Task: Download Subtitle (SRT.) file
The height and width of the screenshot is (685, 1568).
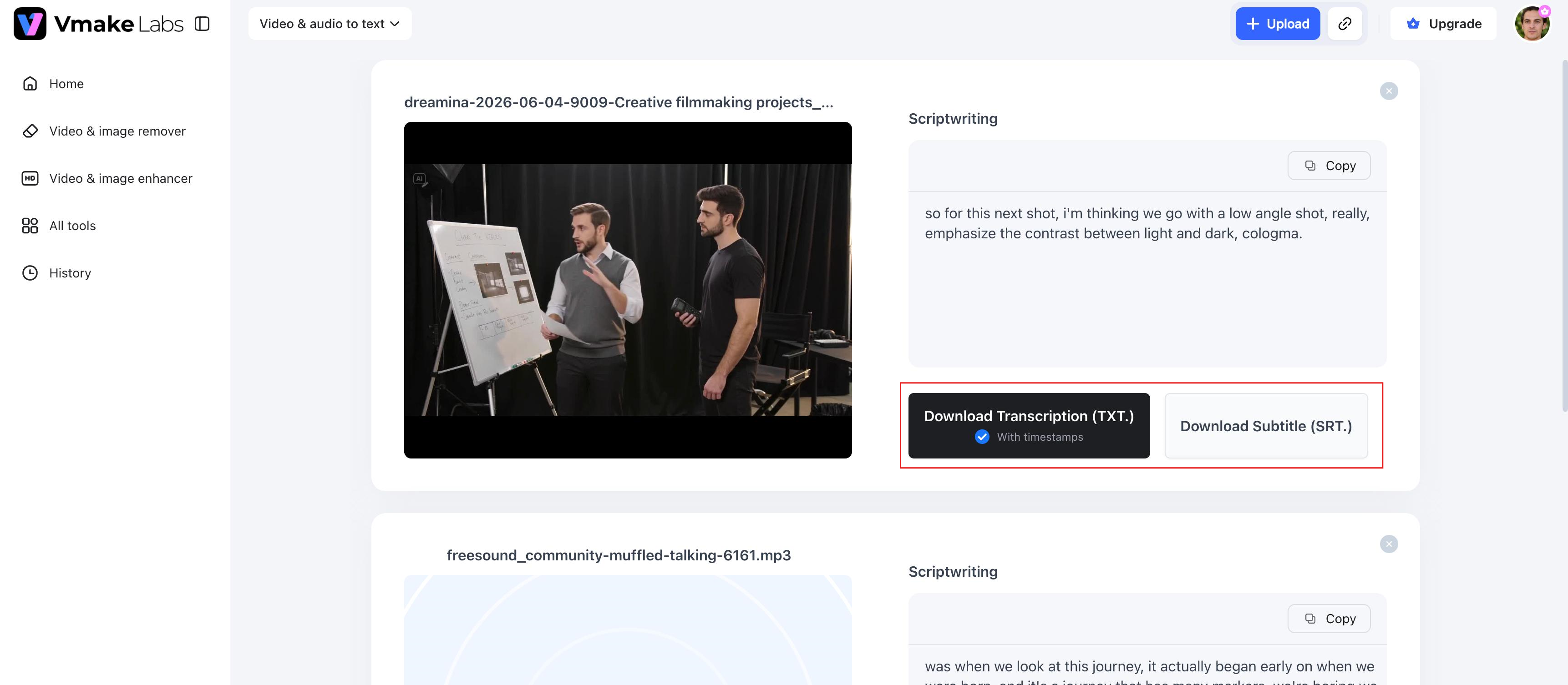Action: pos(1265,426)
